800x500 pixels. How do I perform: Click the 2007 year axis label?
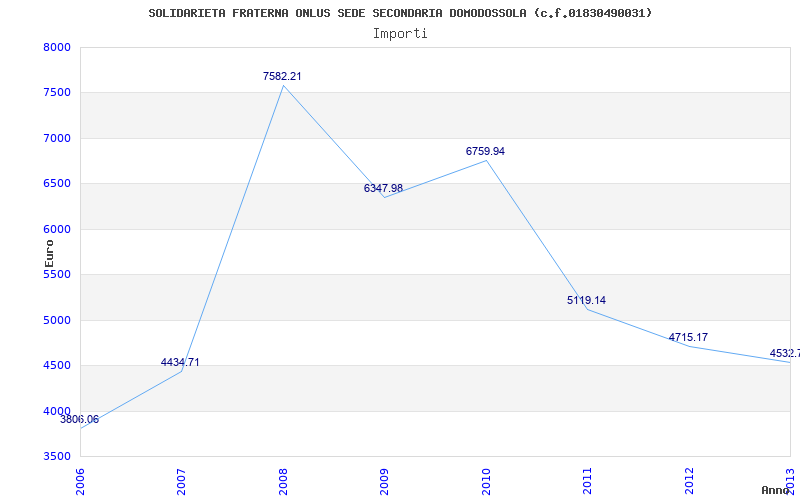(x=181, y=482)
